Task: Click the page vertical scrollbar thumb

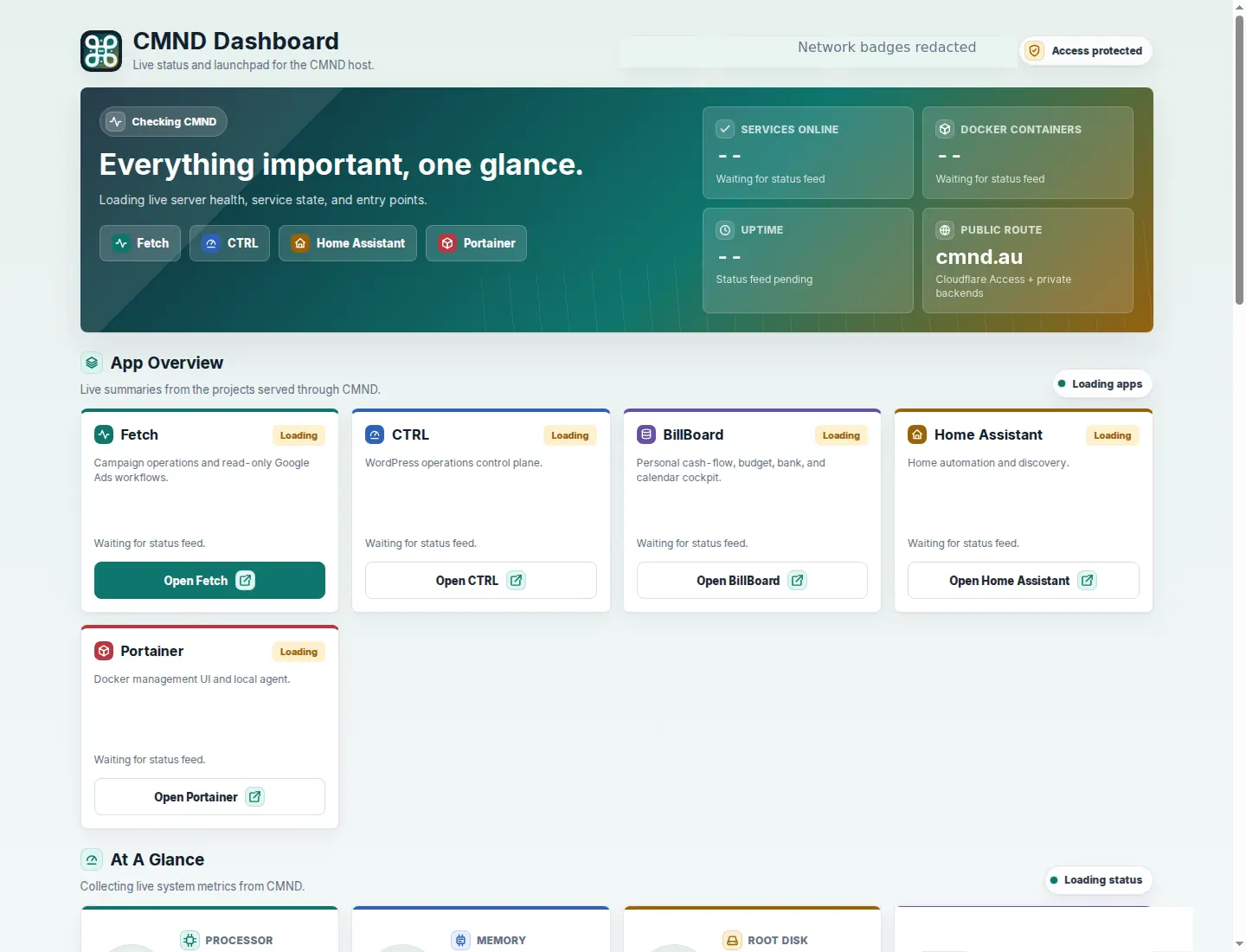Action: [1239, 159]
